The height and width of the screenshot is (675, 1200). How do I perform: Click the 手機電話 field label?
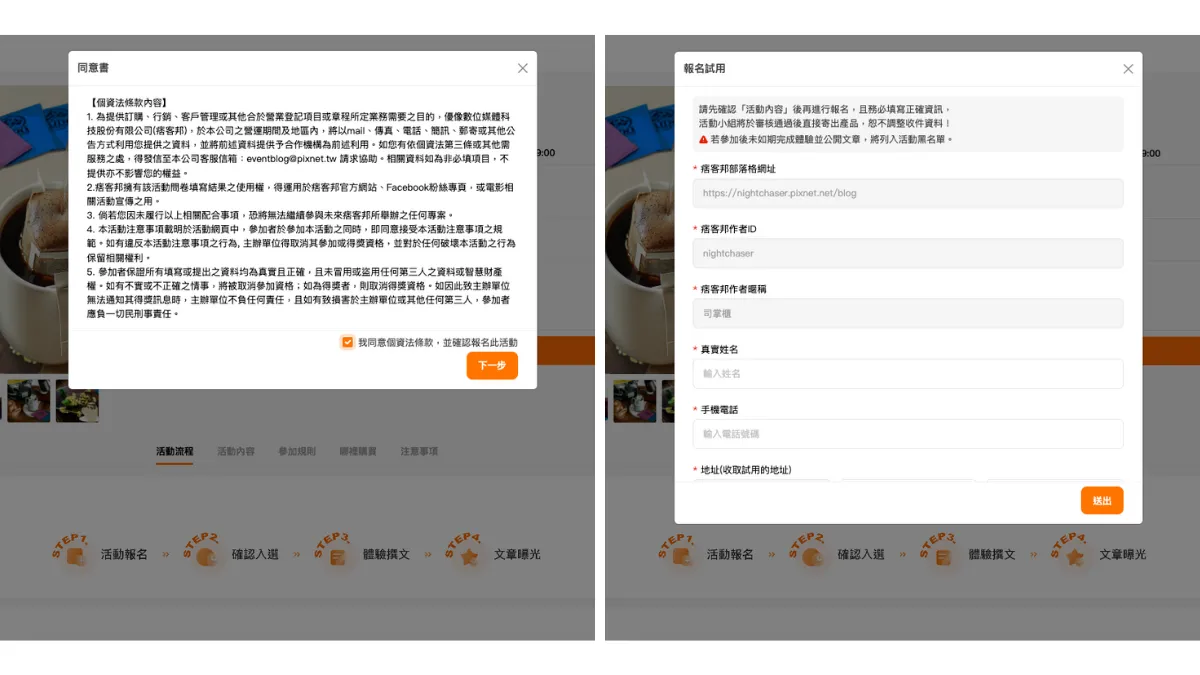point(719,410)
